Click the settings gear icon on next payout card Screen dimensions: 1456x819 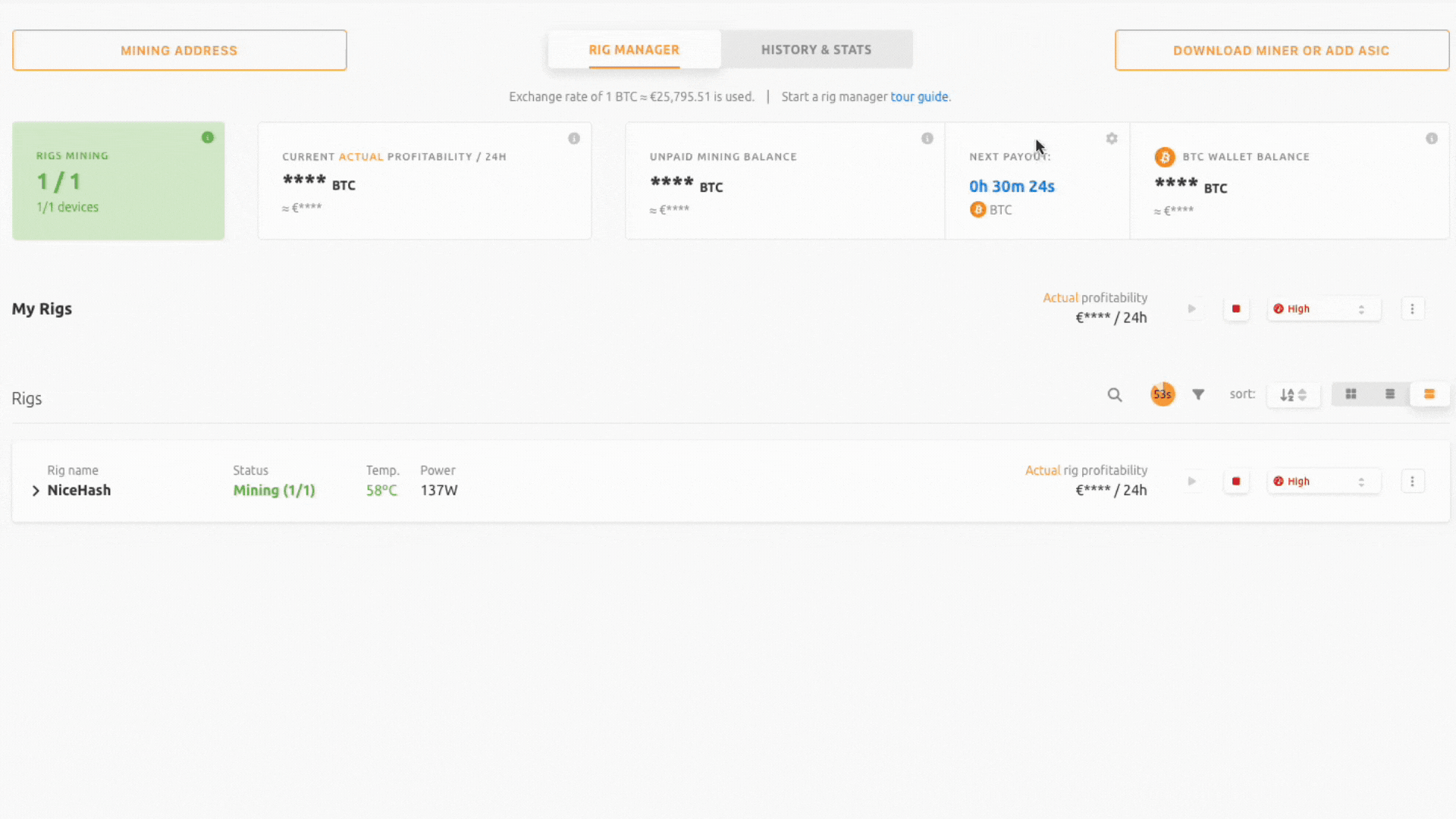point(1112,138)
